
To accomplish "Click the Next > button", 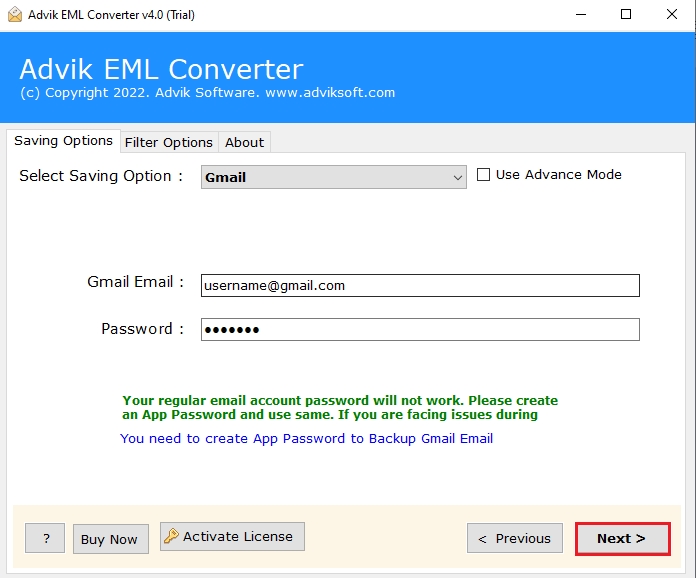I will pos(622,538).
